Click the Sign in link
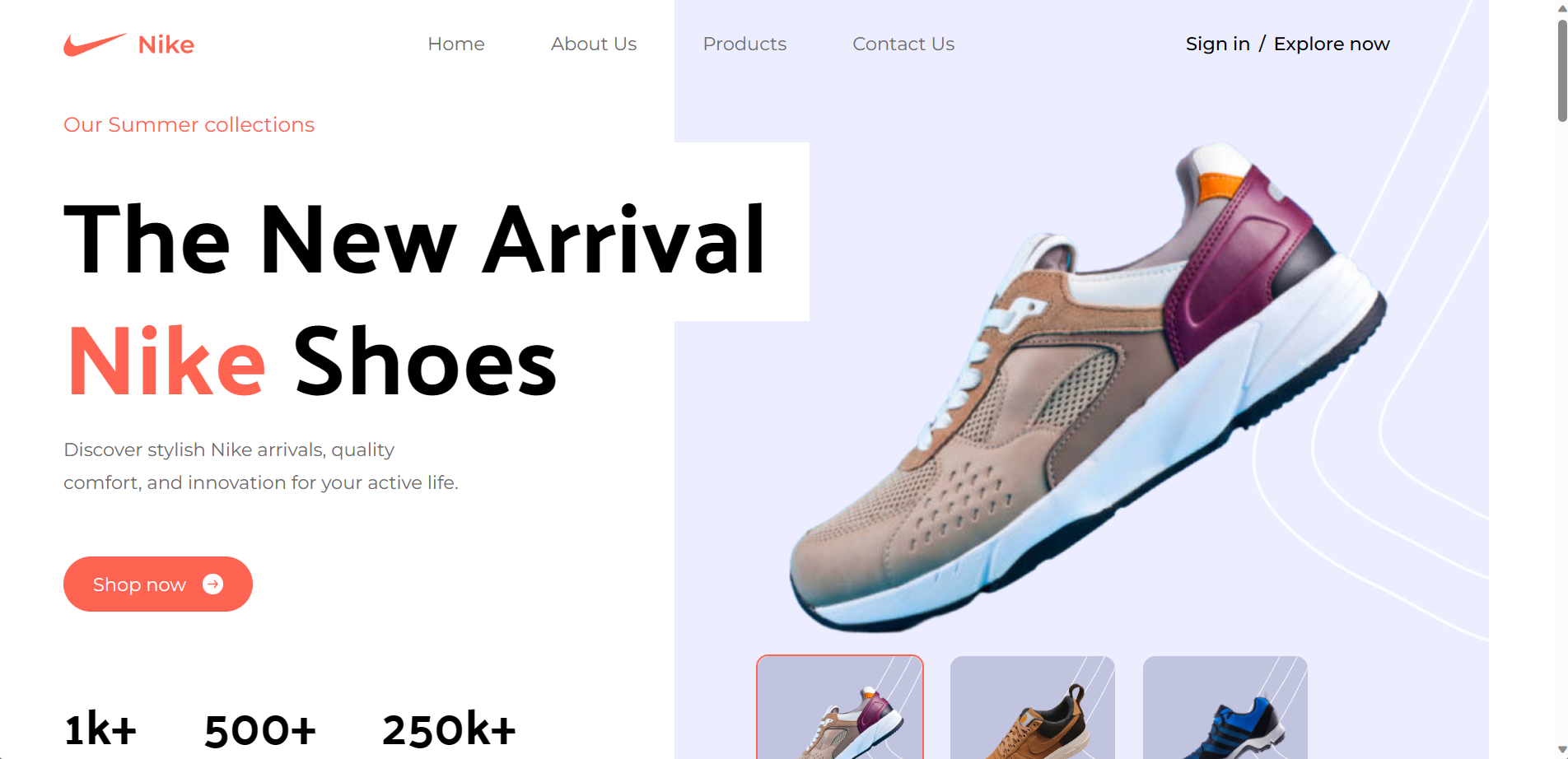Viewport: 1568px width, 759px height. (x=1218, y=44)
